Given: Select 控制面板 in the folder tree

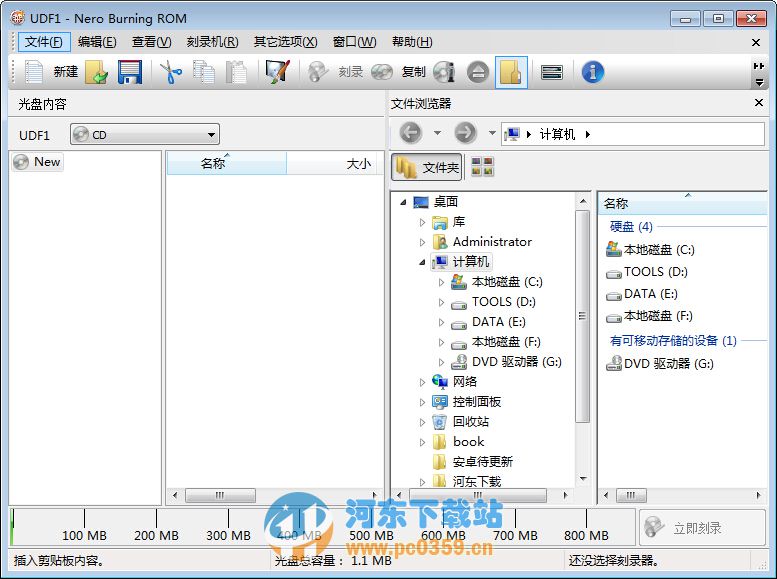Looking at the screenshot, I should (x=467, y=402).
